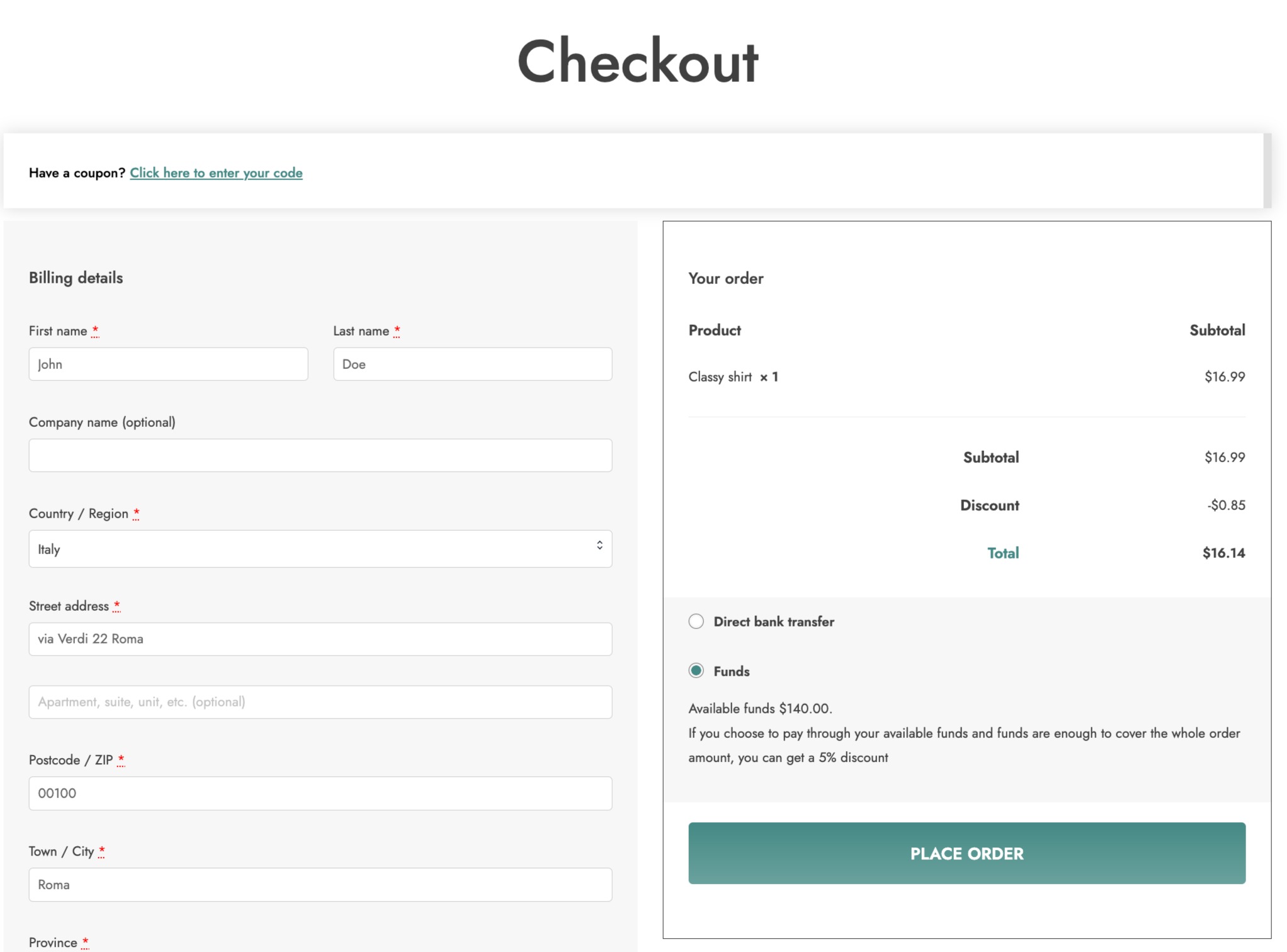
Task: Click the Town / City field containing Roma
Action: (320, 885)
